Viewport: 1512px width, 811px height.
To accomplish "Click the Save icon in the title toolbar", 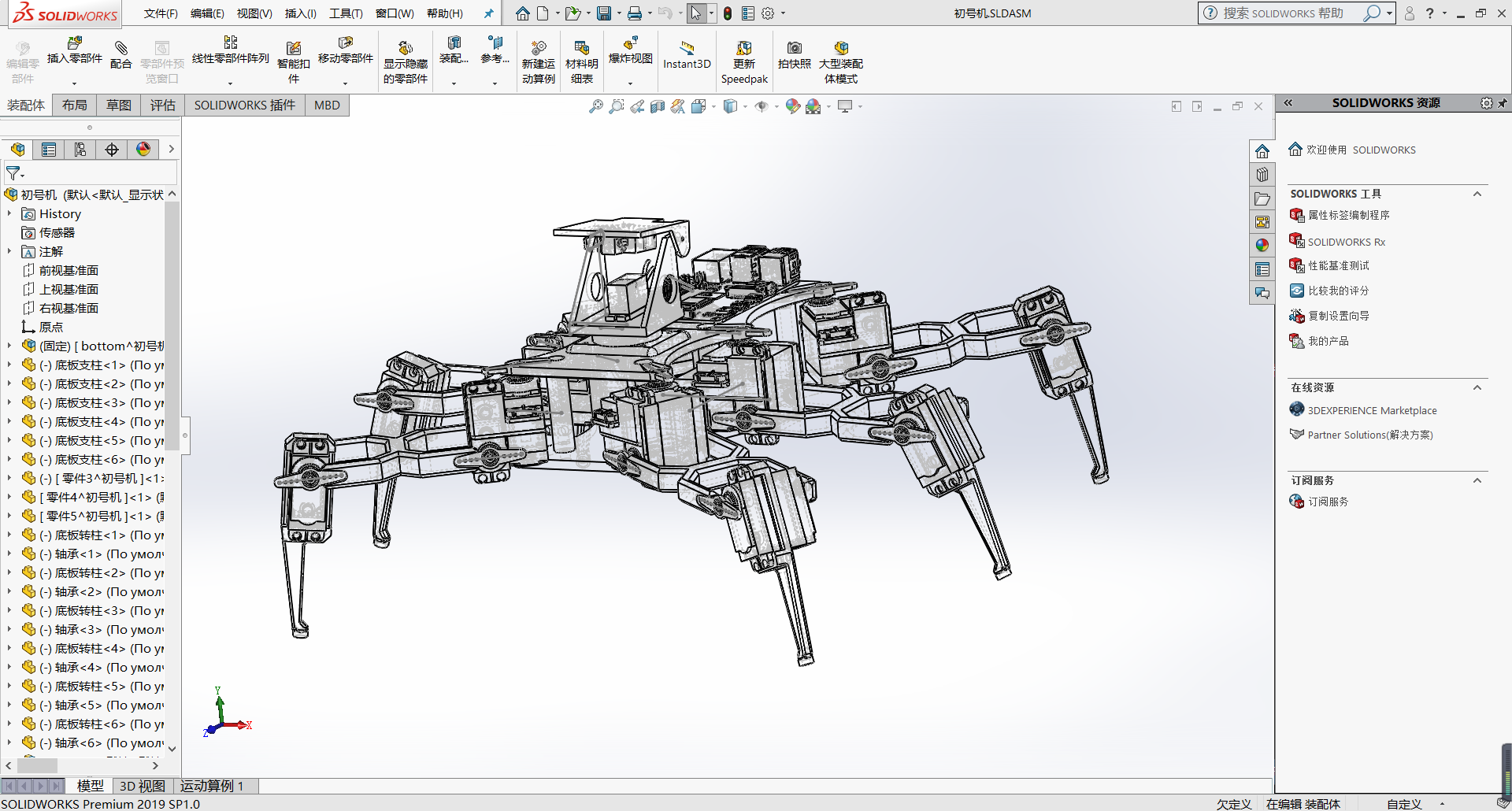I will tap(604, 13).
